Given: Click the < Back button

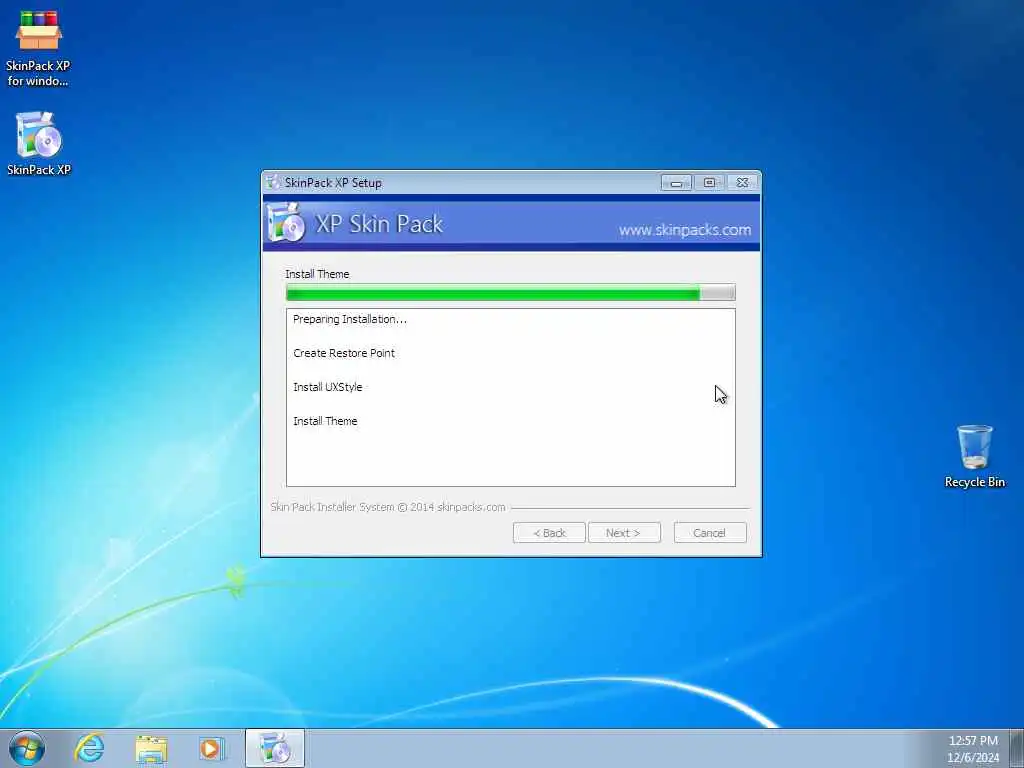Looking at the screenshot, I should click(x=549, y=533).
